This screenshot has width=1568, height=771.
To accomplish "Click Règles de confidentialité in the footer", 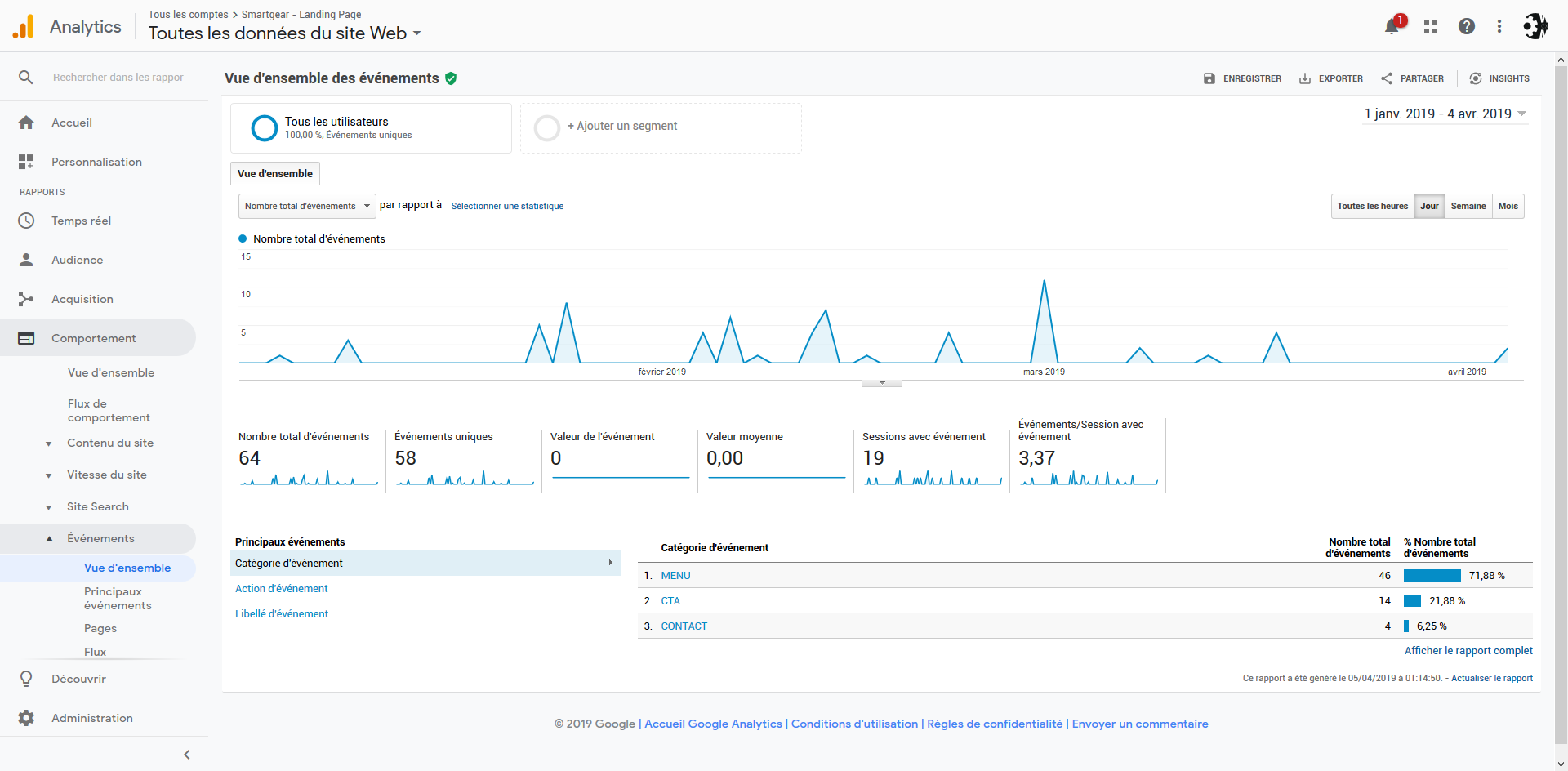I will click(995, 724).
